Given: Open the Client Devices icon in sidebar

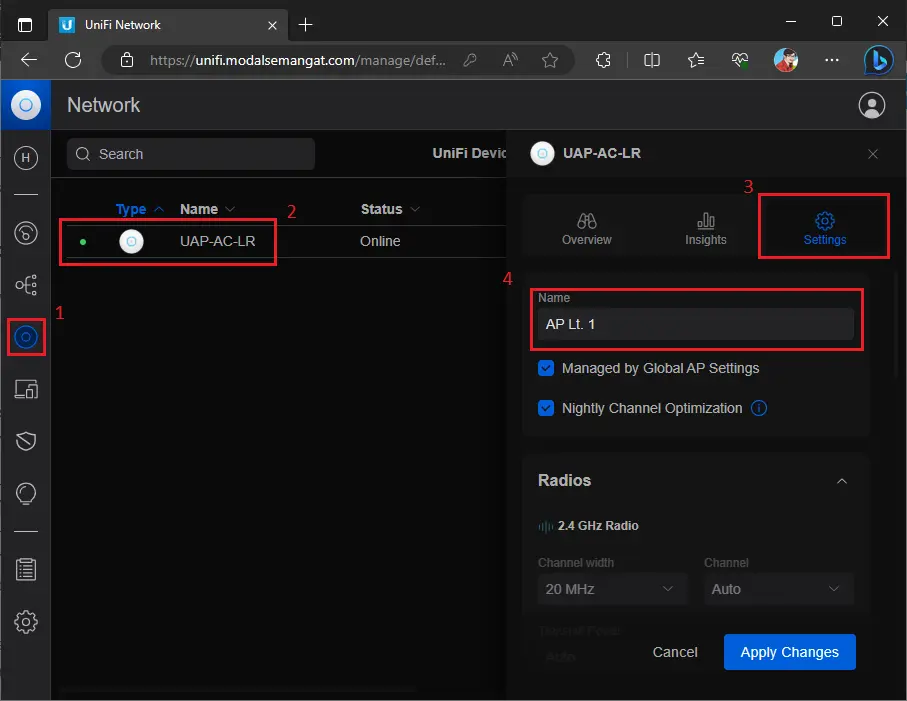Looking at the screenshot, I should (x=25, y=389).
